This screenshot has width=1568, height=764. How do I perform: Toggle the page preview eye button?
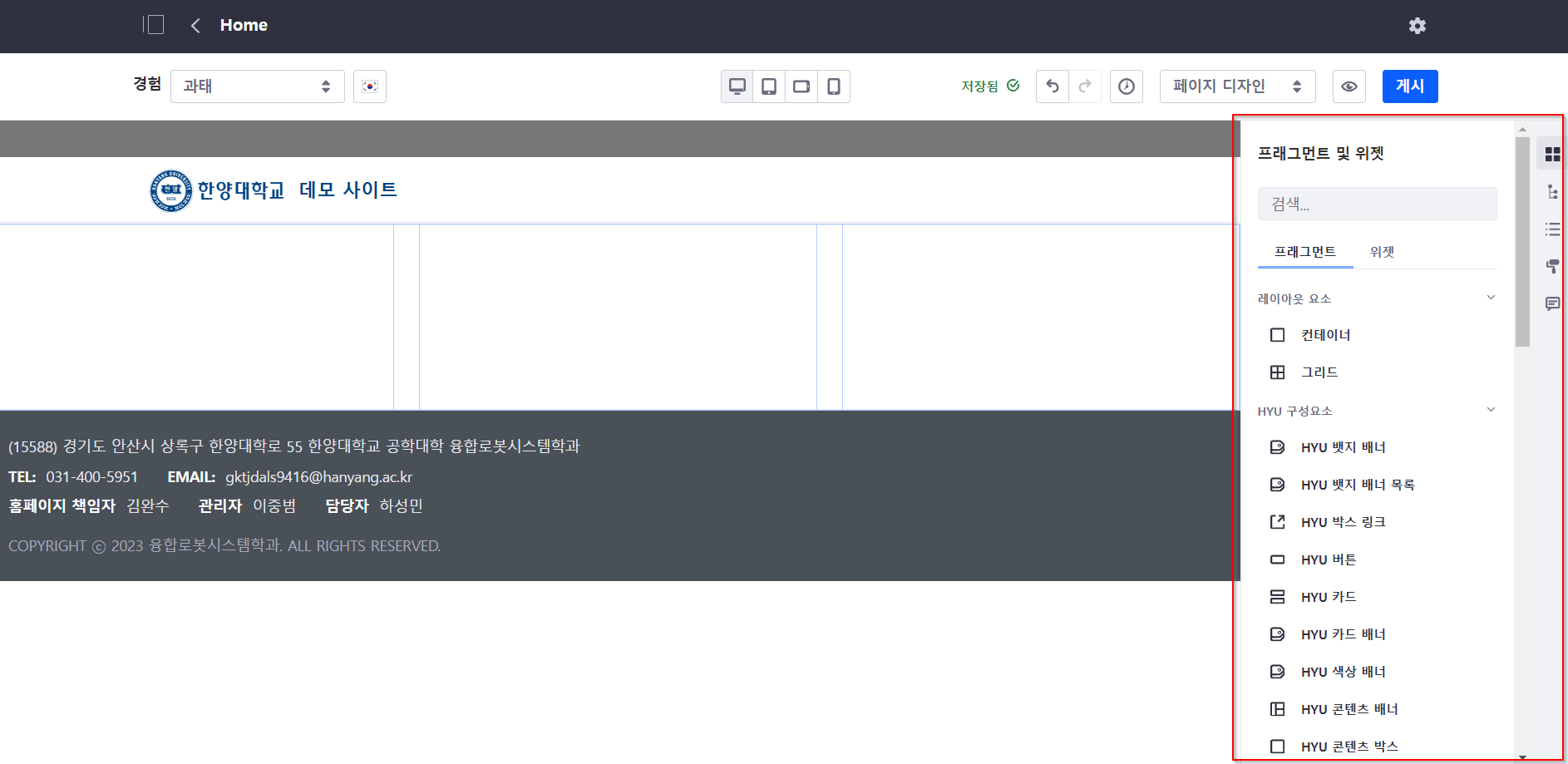click(1349, 86)
